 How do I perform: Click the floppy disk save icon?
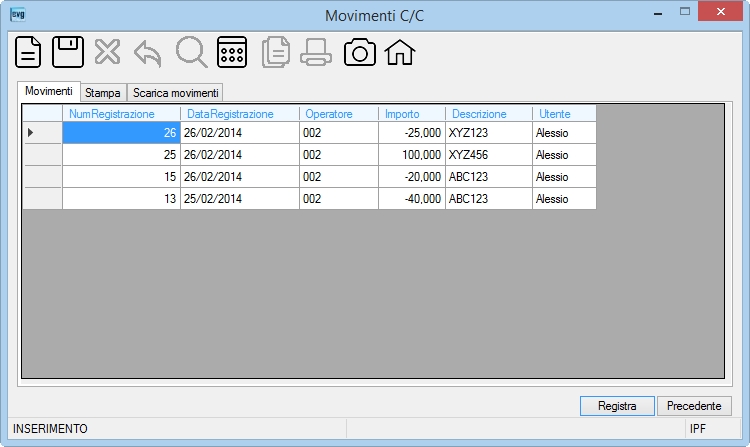pos(67,52)
